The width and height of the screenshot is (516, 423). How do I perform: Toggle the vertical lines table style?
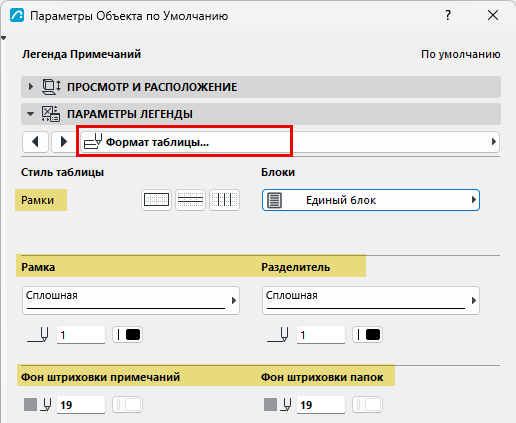(x=224, y=200)
